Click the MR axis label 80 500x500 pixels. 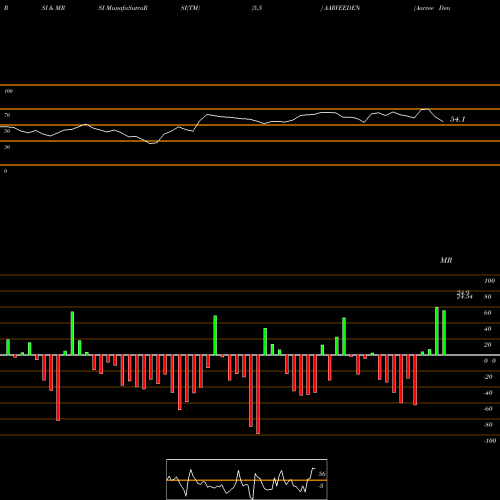488,297
